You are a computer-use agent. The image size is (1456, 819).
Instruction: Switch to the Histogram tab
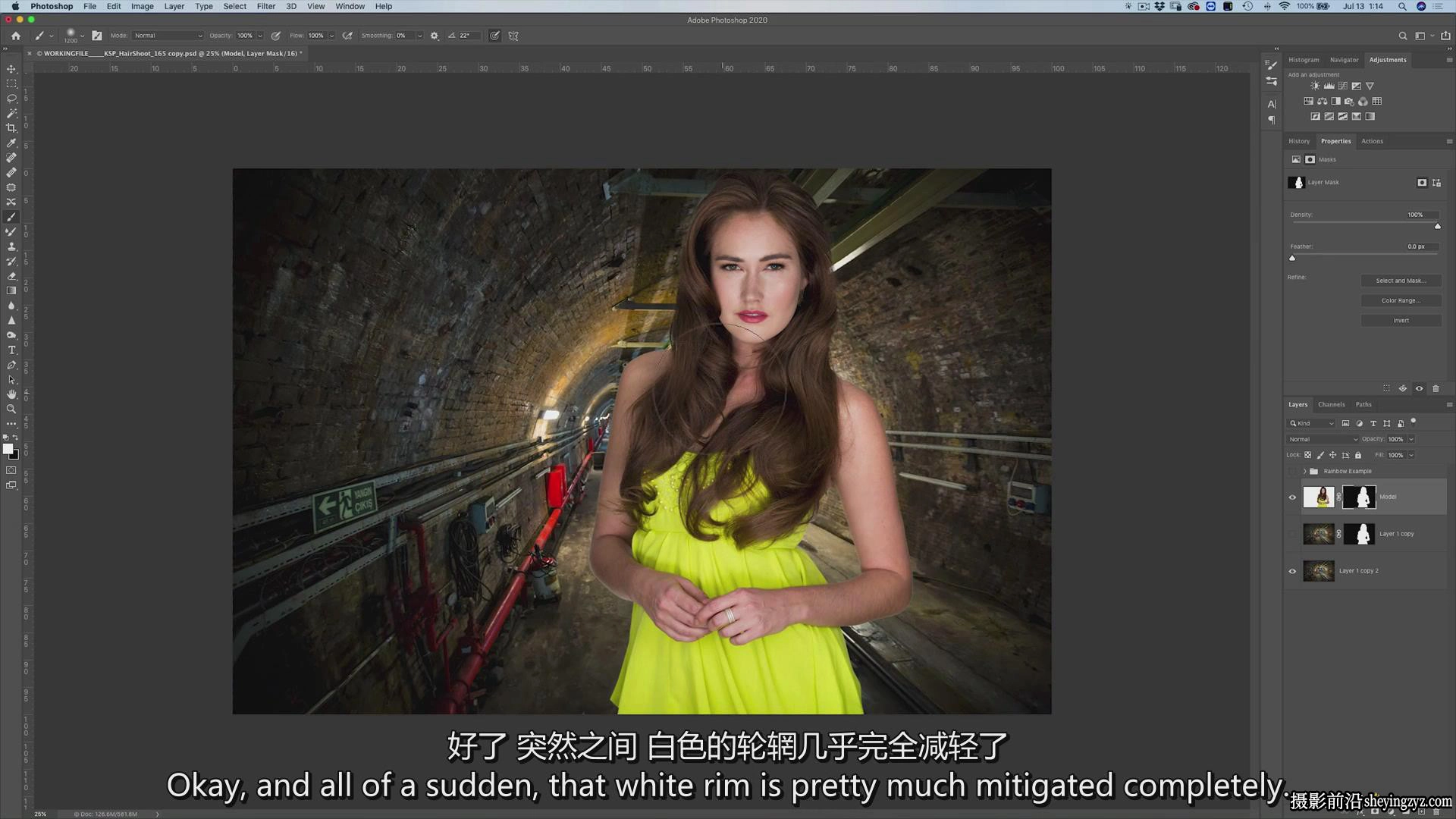coord(1304,60)
